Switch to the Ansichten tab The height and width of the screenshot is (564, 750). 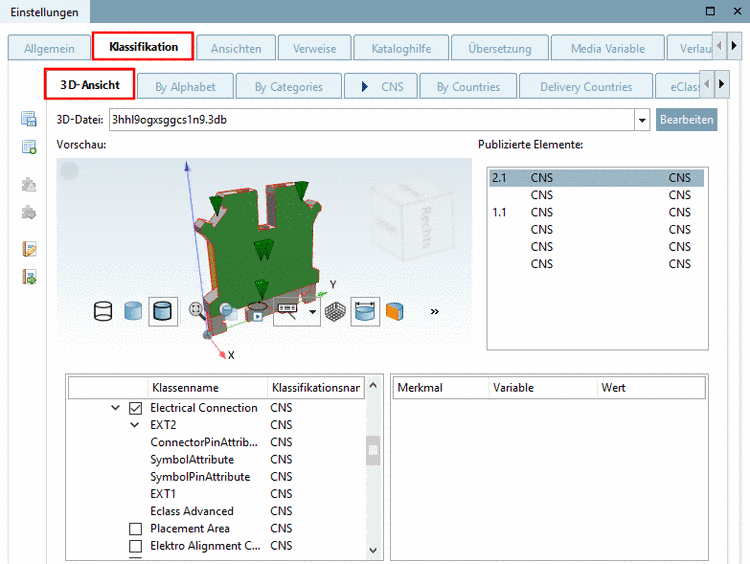click(236, 48)
